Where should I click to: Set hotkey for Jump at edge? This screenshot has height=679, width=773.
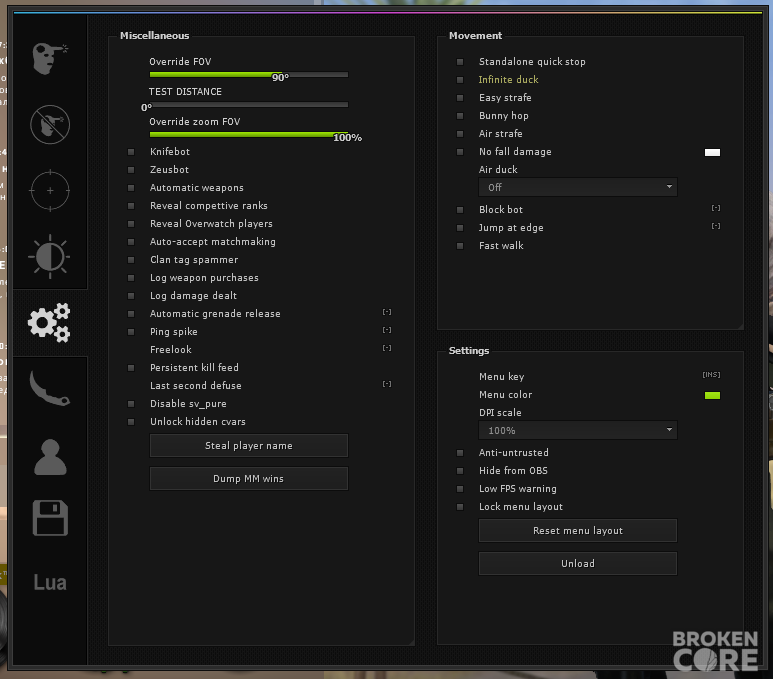[x=716, y=226]
